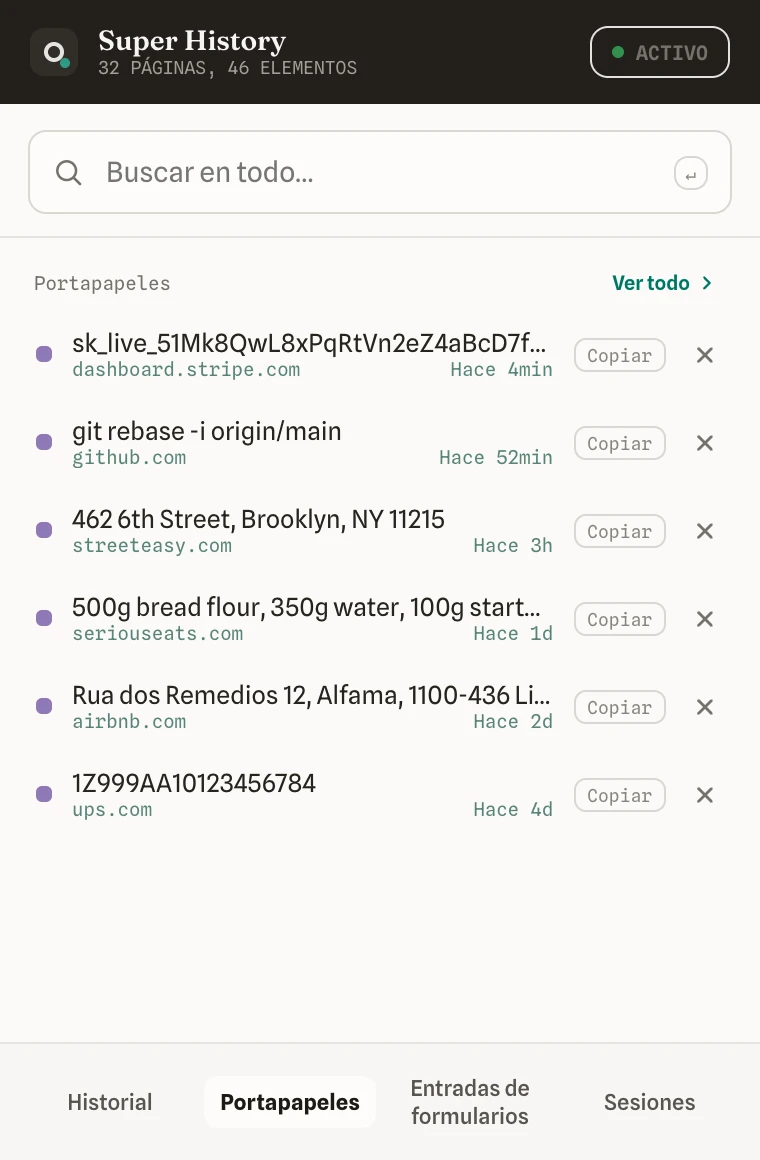Click the search magnifier icon

(x=69, y=172)
